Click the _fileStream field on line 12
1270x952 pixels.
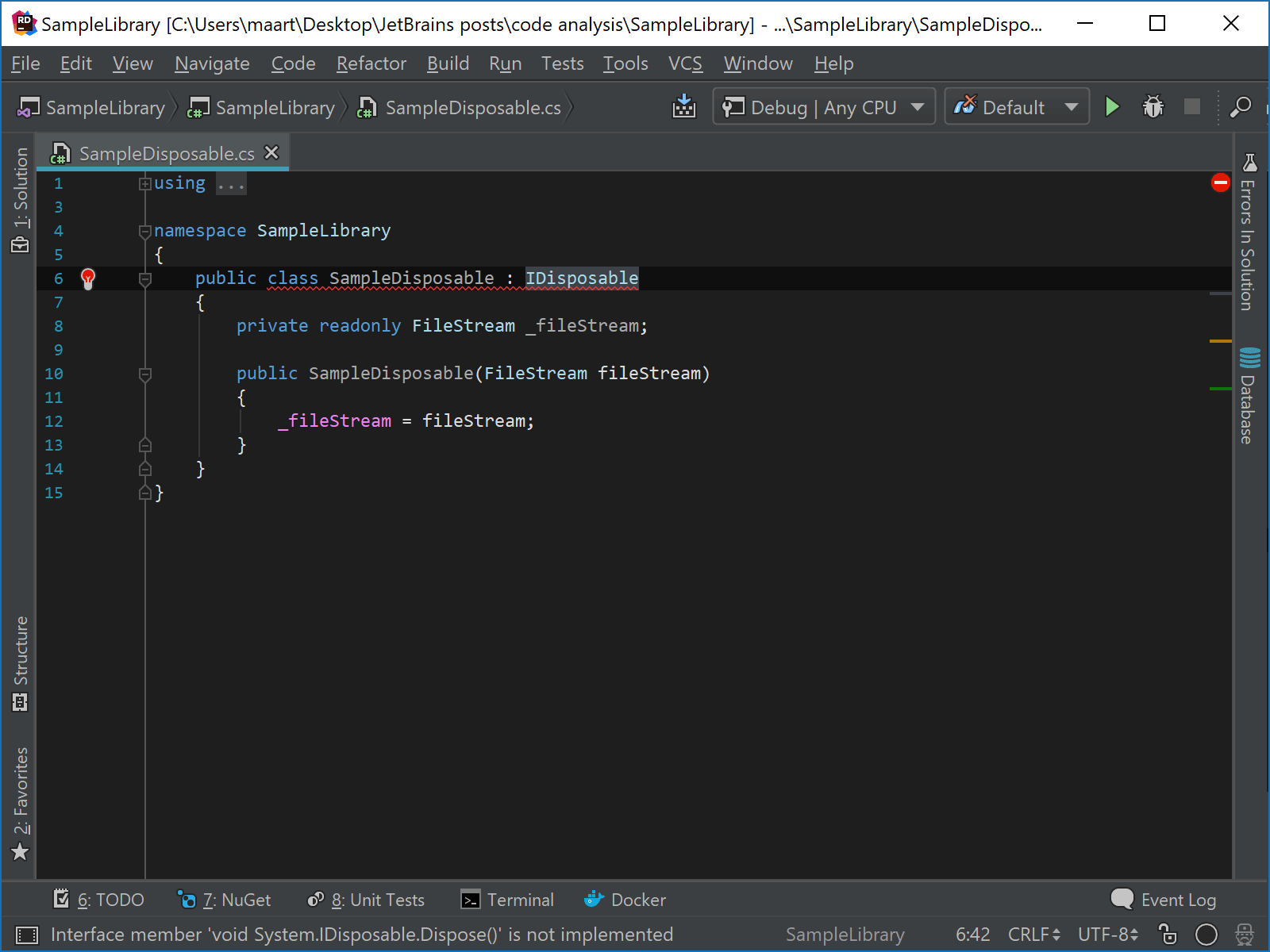334,421
